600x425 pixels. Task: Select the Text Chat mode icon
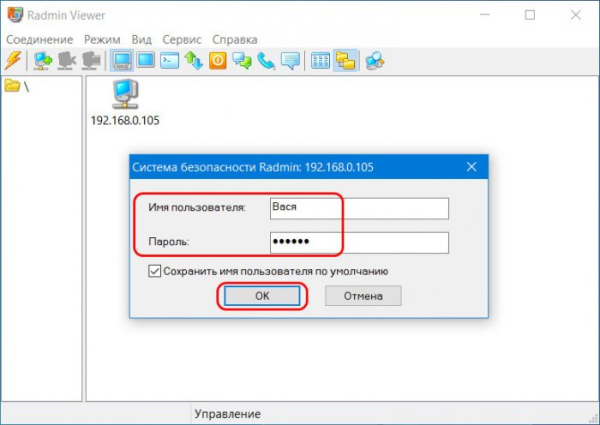(x=242, y=61)
